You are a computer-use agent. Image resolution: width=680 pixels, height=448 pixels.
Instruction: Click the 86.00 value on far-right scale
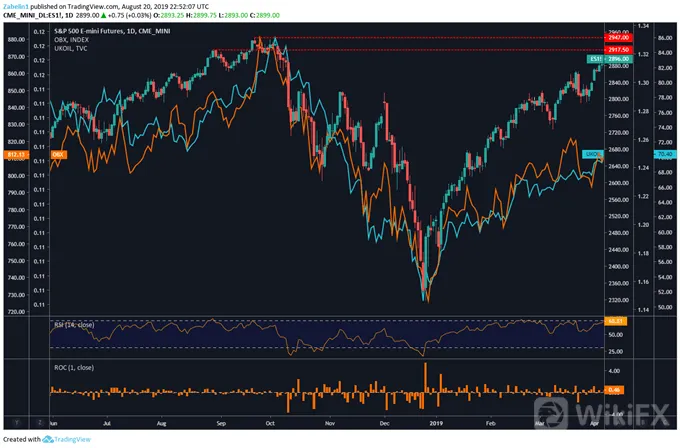click(665, 38)
